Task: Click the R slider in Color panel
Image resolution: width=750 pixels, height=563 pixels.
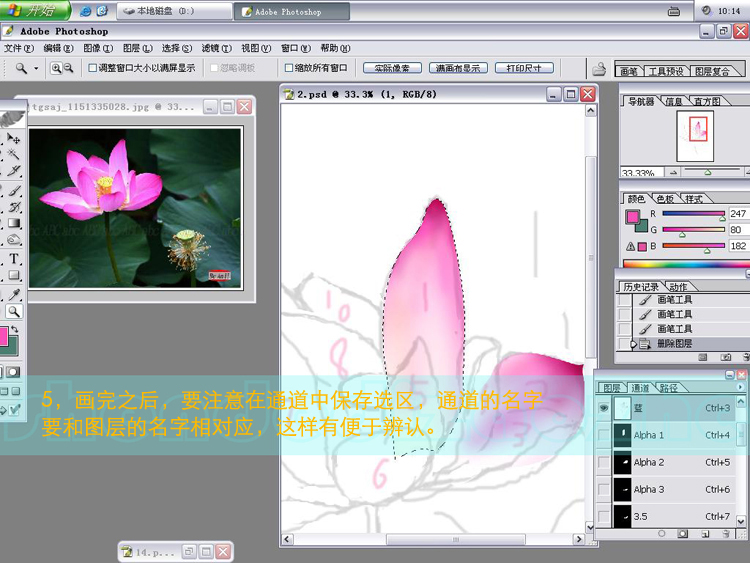Action: (x=693, y=214)
